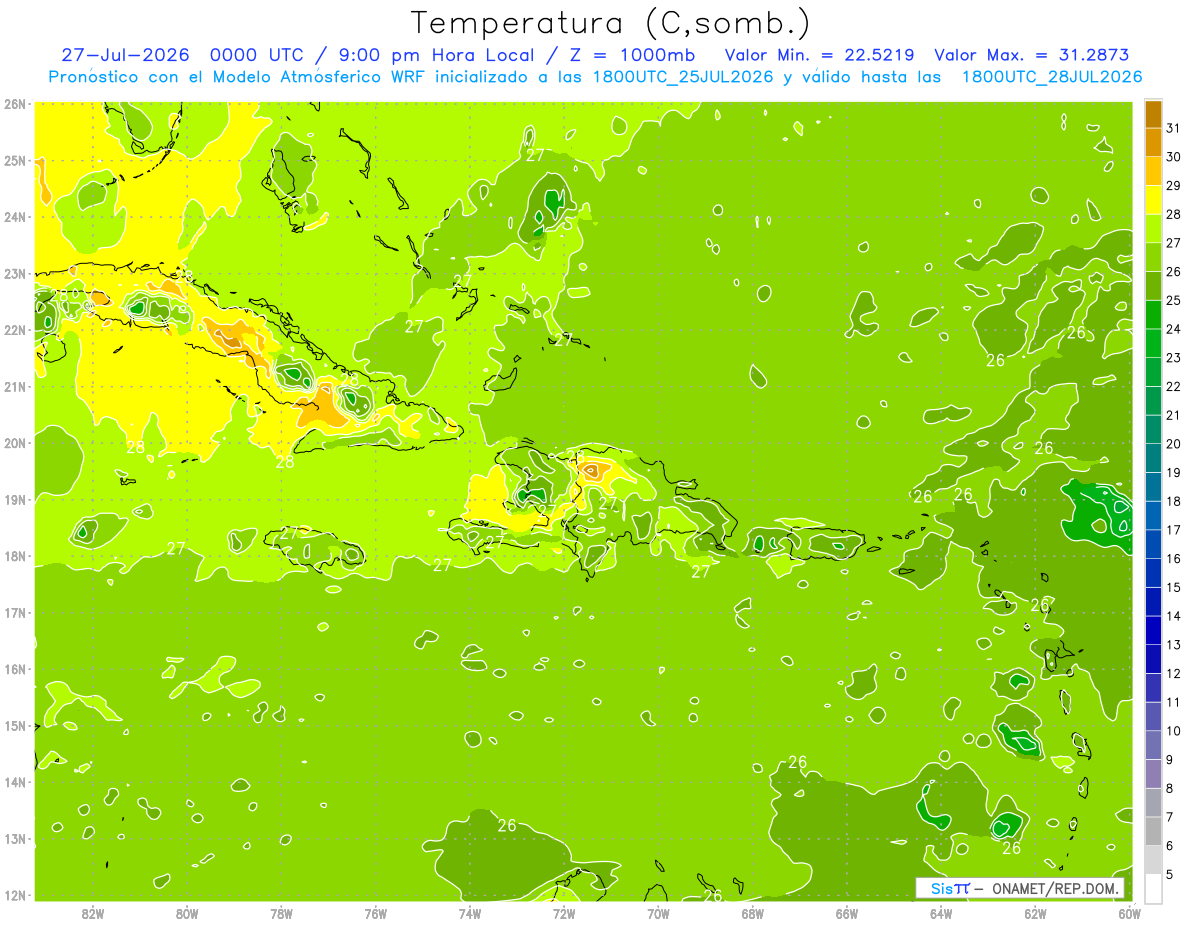Click the "20N" latitude label
The image size is (1200, 927).
(x=15, y=443)
